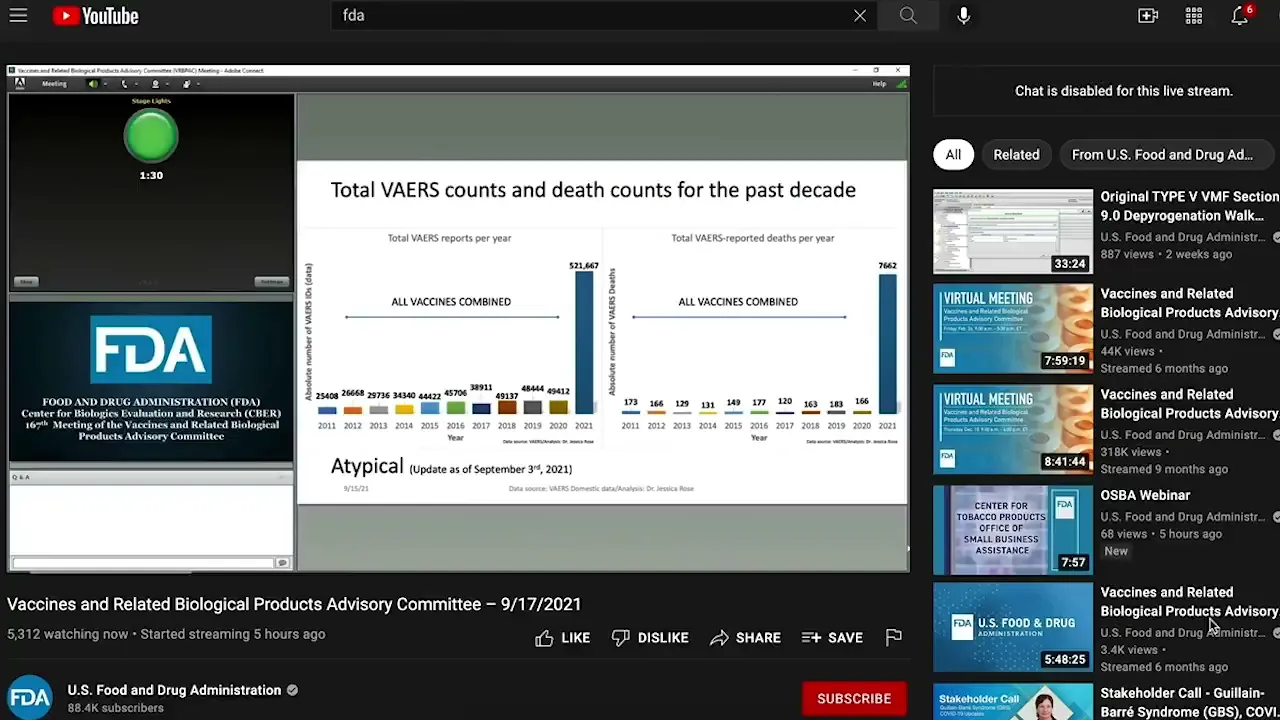Screen dimensions: 1280x720
Task: Like this video
Action: (562, 638)
